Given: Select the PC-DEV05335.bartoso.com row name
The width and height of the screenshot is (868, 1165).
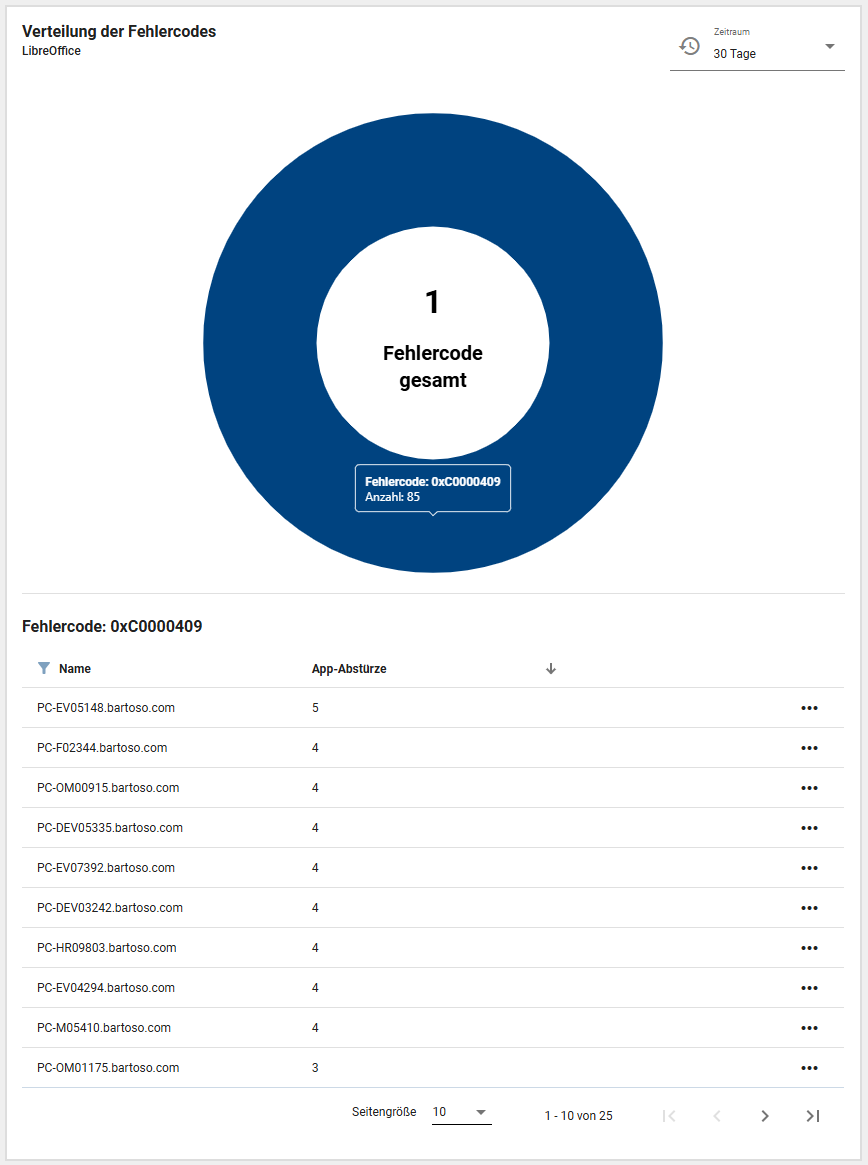Looking at the screenshot, I should pyautogui.click(x=110, y=828).
